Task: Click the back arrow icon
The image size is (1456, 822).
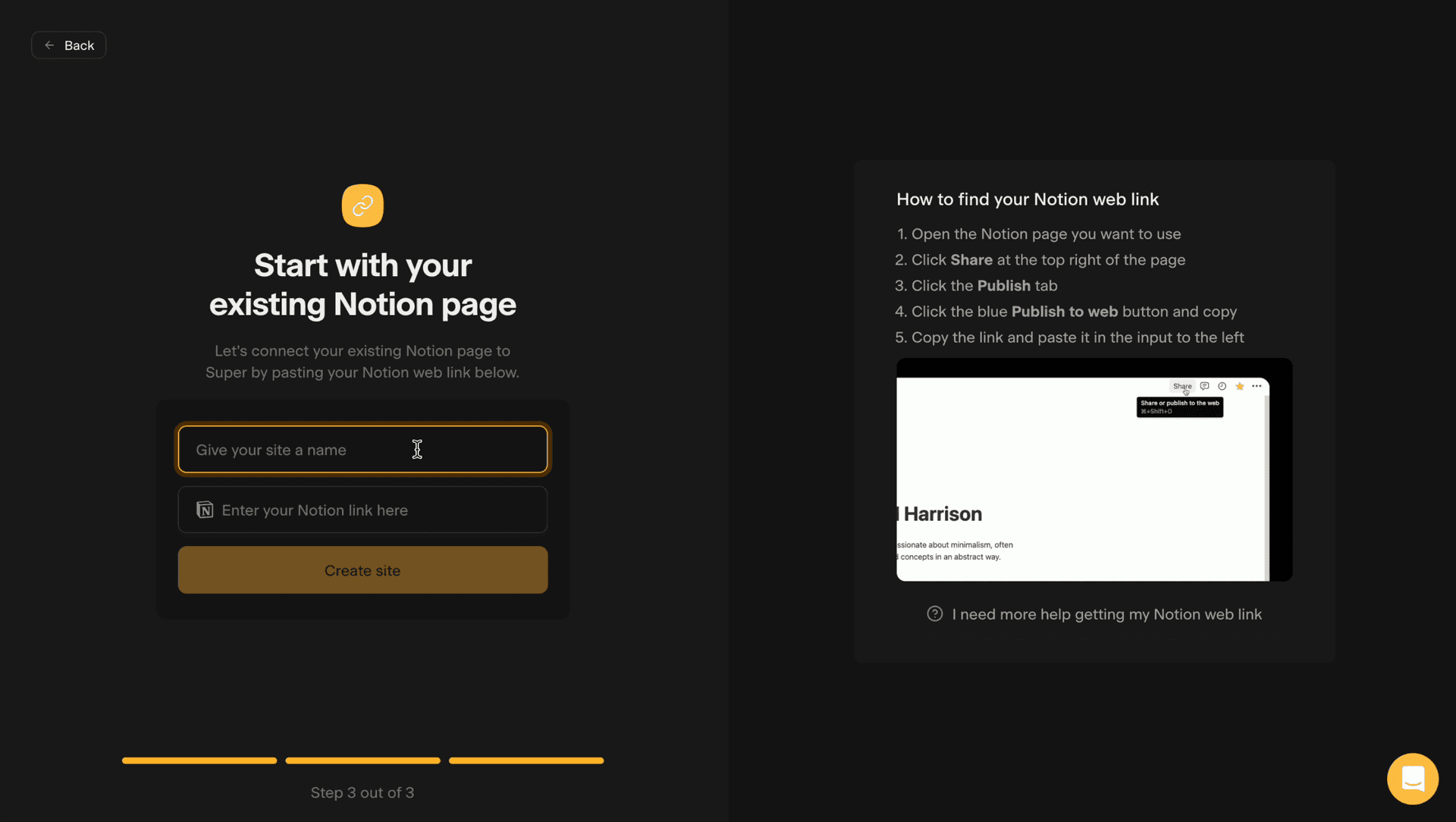Action: pyautogui.click(x=49, y=45)
